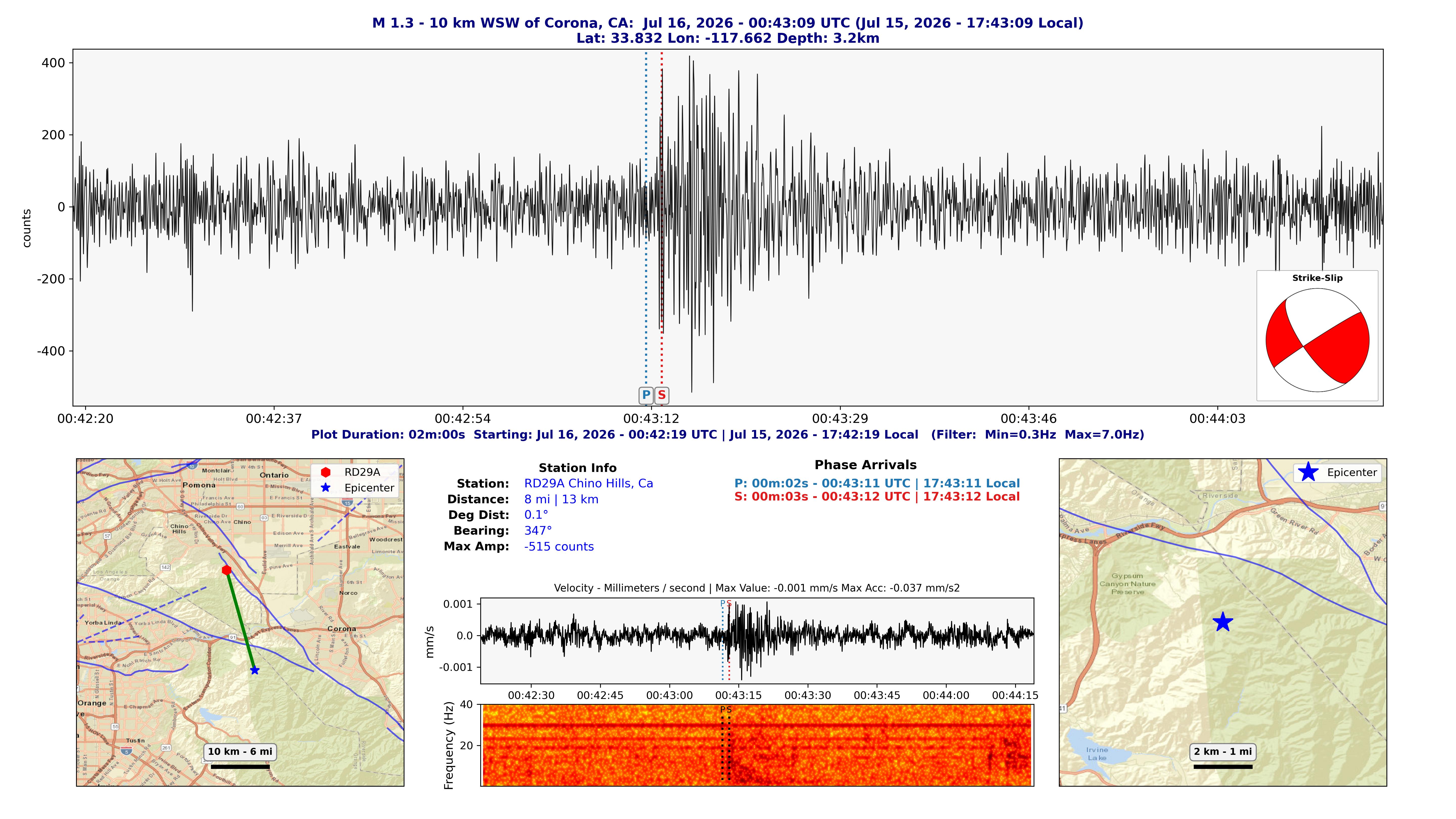Screen dimensions: 1456x819
Task: Select the red RD29A hexagon on the regional map
Action: coord(227,570)
